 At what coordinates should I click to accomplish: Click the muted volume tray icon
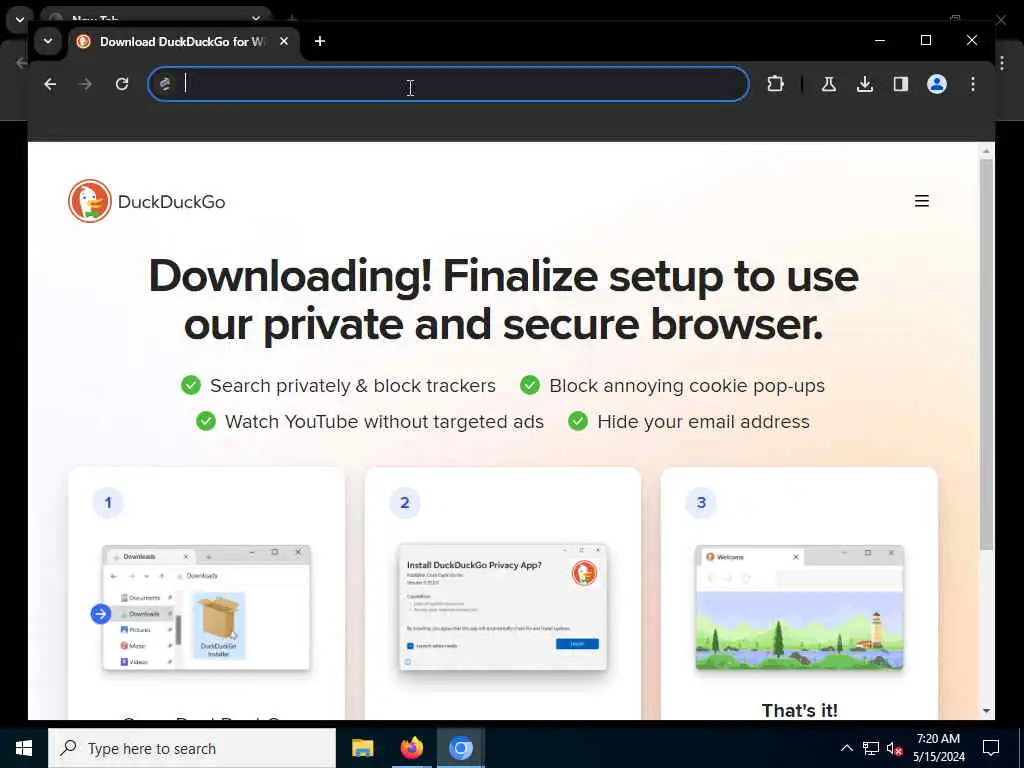(894, 748)
